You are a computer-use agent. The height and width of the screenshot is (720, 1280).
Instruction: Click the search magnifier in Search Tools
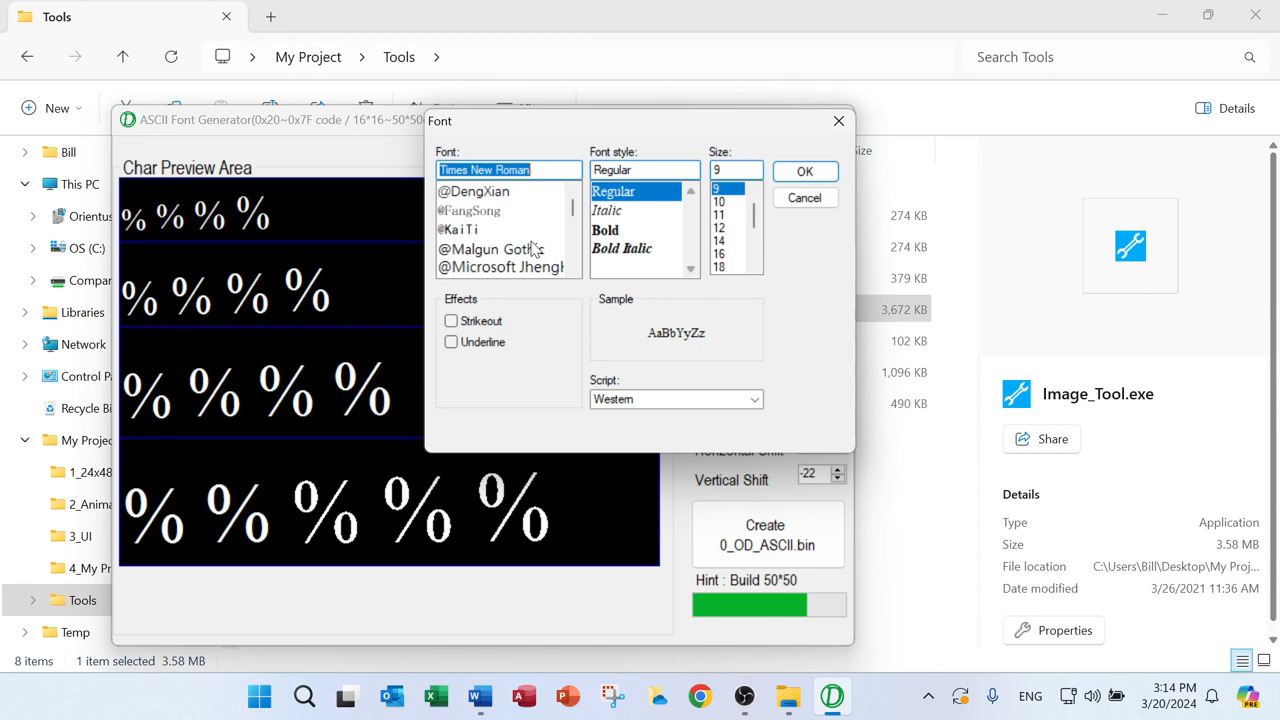[1249, 57]
